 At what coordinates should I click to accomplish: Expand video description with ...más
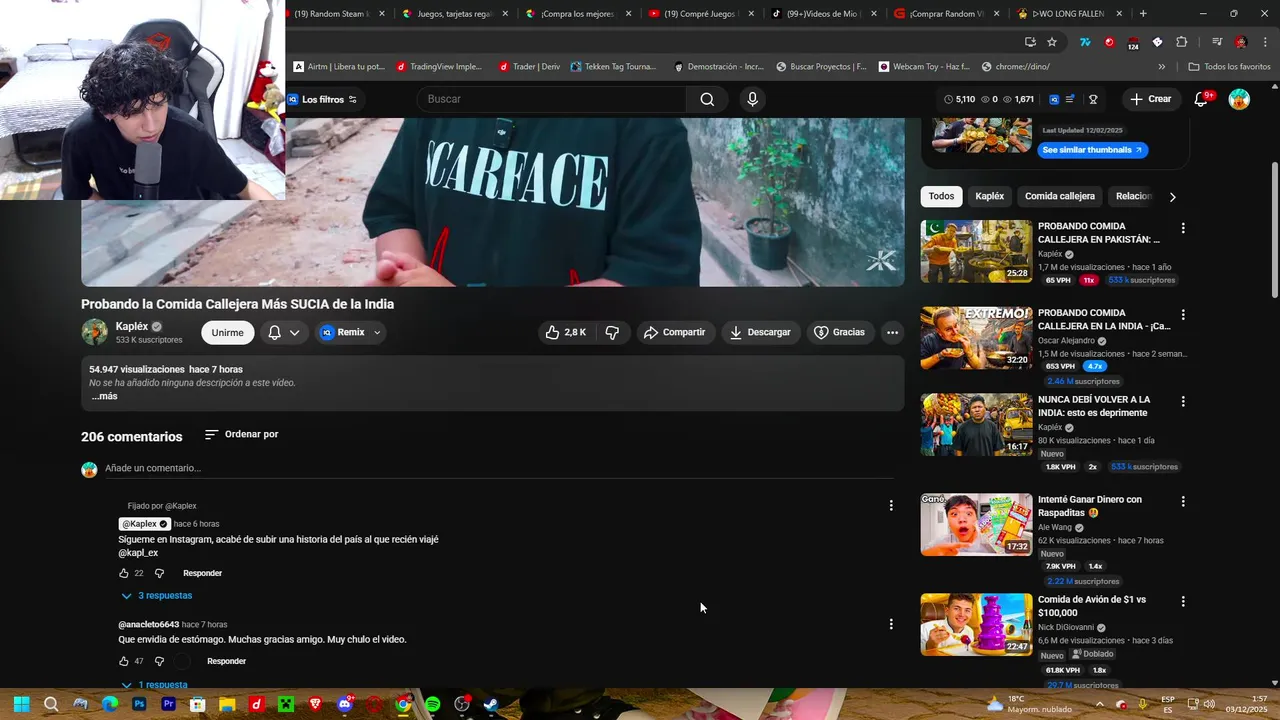[104, 396]
